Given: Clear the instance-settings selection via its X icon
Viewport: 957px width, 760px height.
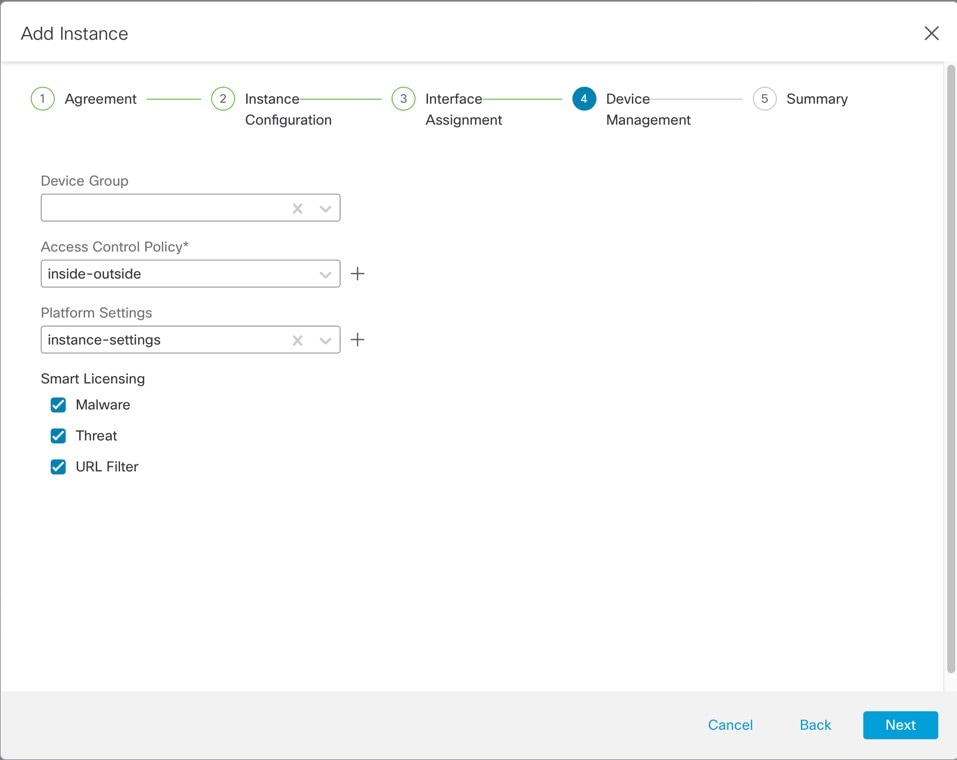Looking at the screenshot, I should click(297, 339).
